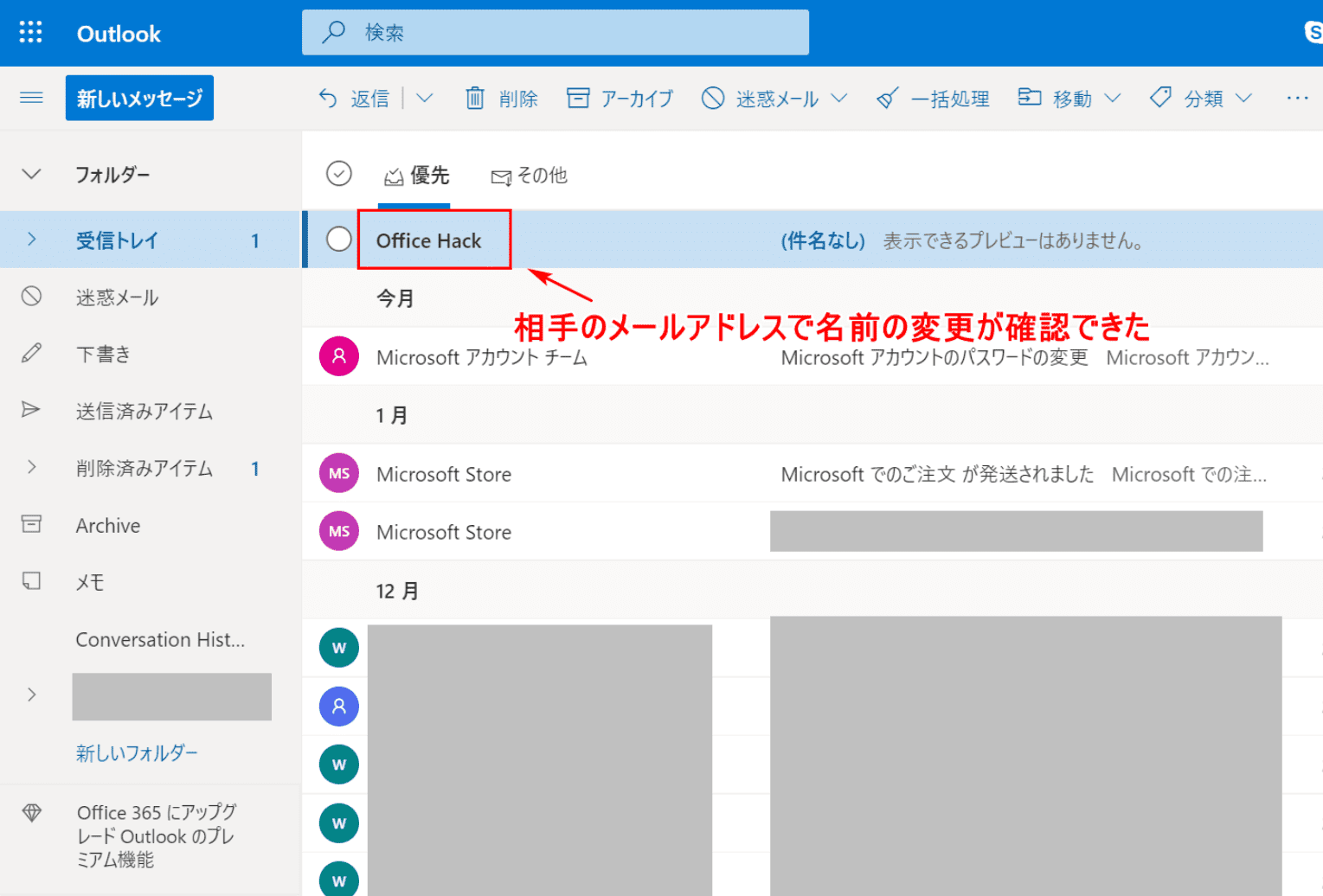Open the 迷惑メール junk folder

point(151,297)
